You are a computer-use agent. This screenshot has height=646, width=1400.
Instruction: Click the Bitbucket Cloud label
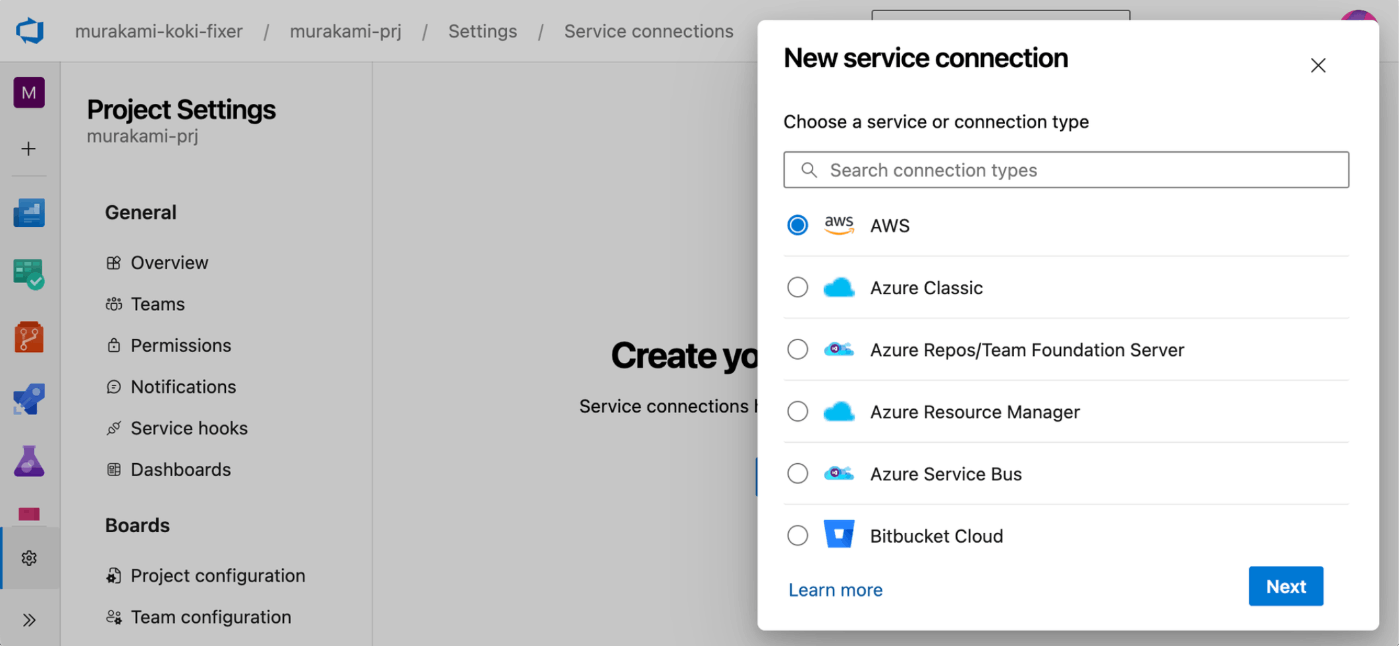[x=936, y=536]
